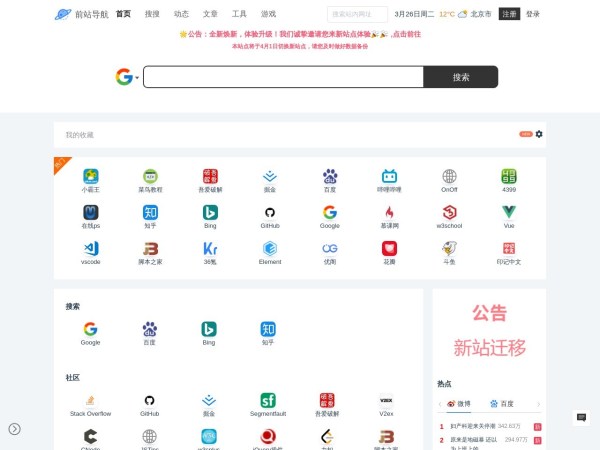The width and height of the screenshot is (600, 450).
Task: Switch to the 百度 hot tab
Action: click(x=502, y=404)
